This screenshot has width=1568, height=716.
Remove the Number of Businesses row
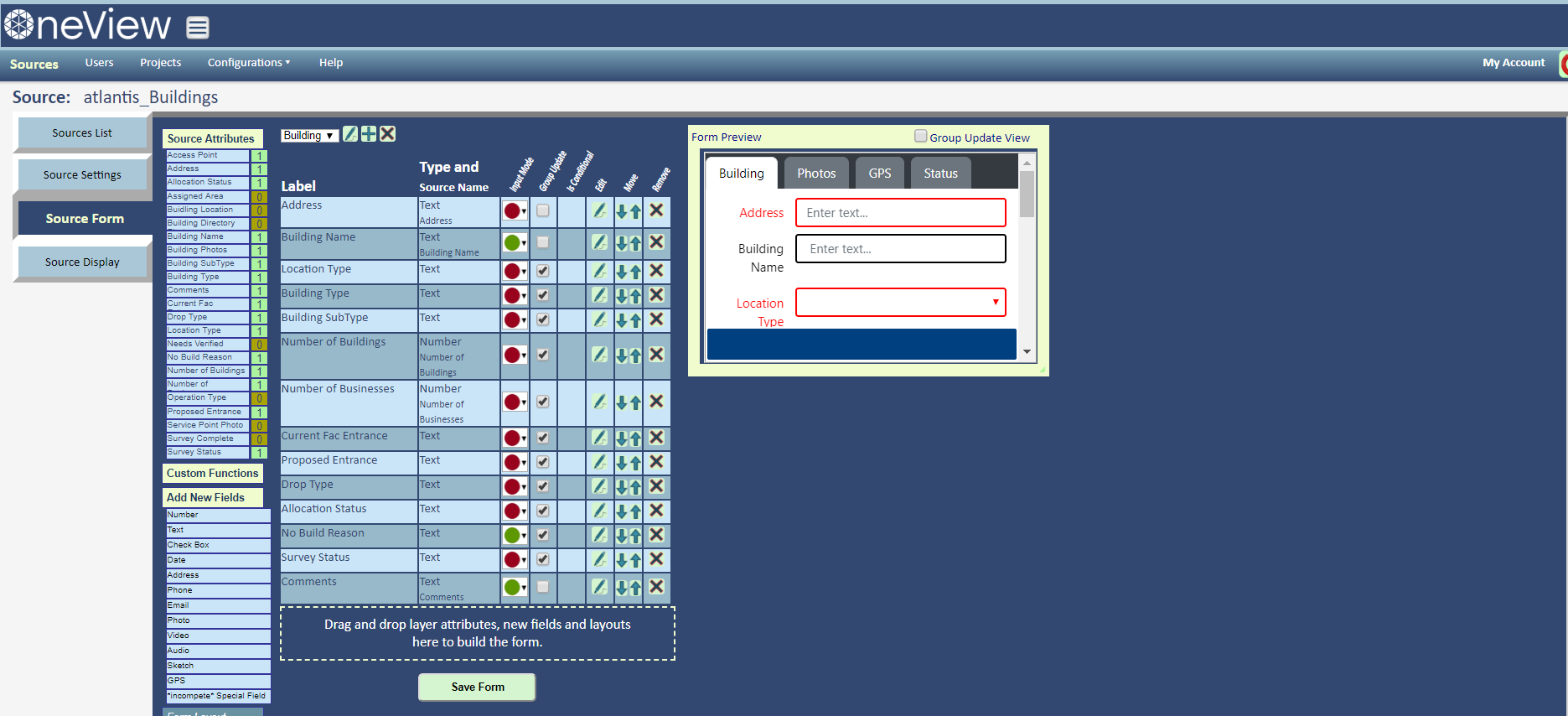point(657,402)
